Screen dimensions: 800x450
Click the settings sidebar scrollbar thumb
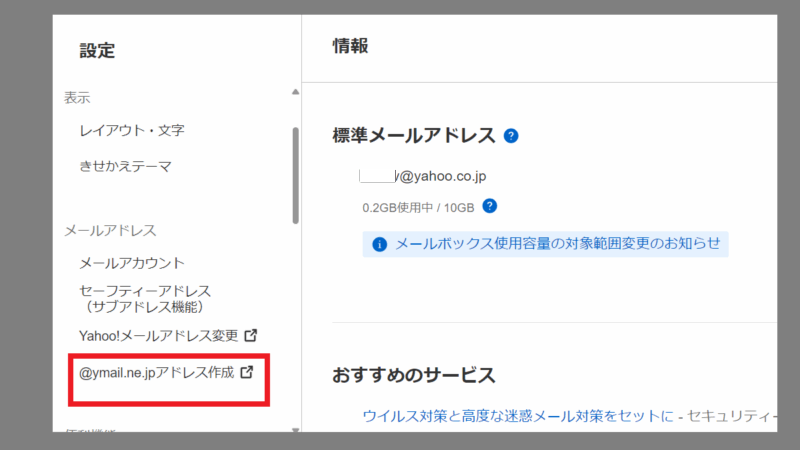coord(295,176)
